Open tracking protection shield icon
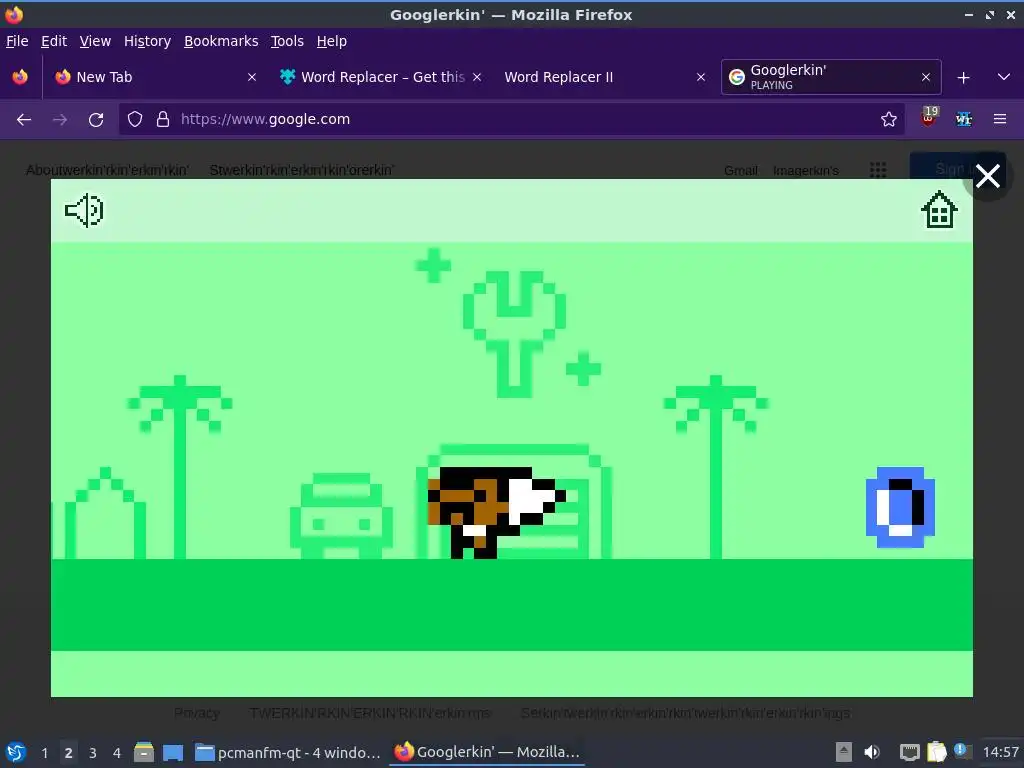1024x768 pixels. pos(135,120)
